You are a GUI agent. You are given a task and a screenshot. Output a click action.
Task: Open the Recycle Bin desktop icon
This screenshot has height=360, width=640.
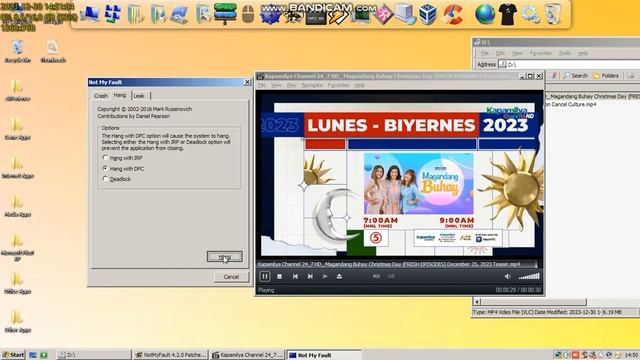click(18, 51)
